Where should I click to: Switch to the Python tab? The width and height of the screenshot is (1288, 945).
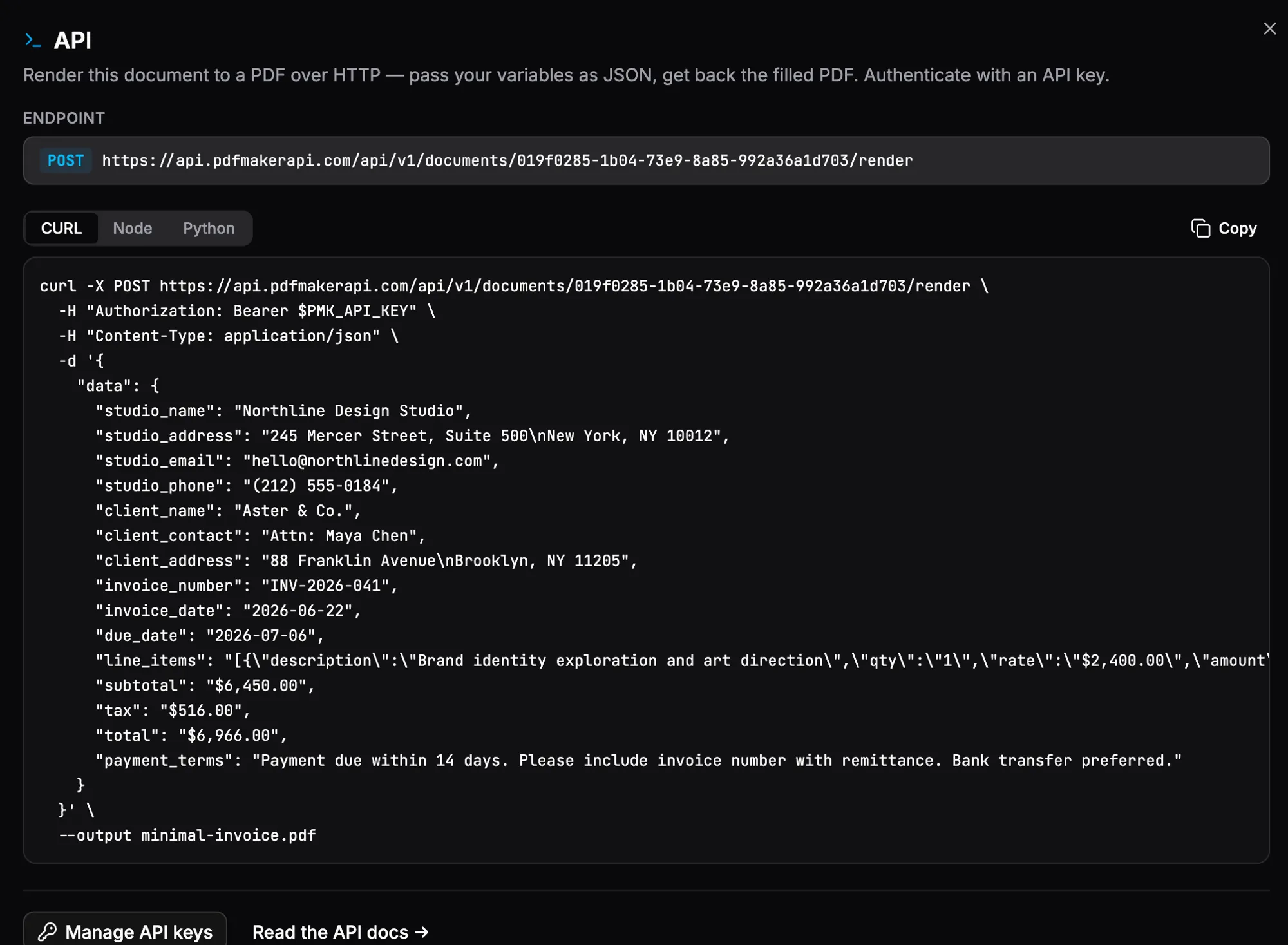pyautogui.click(x=209, y=228)
